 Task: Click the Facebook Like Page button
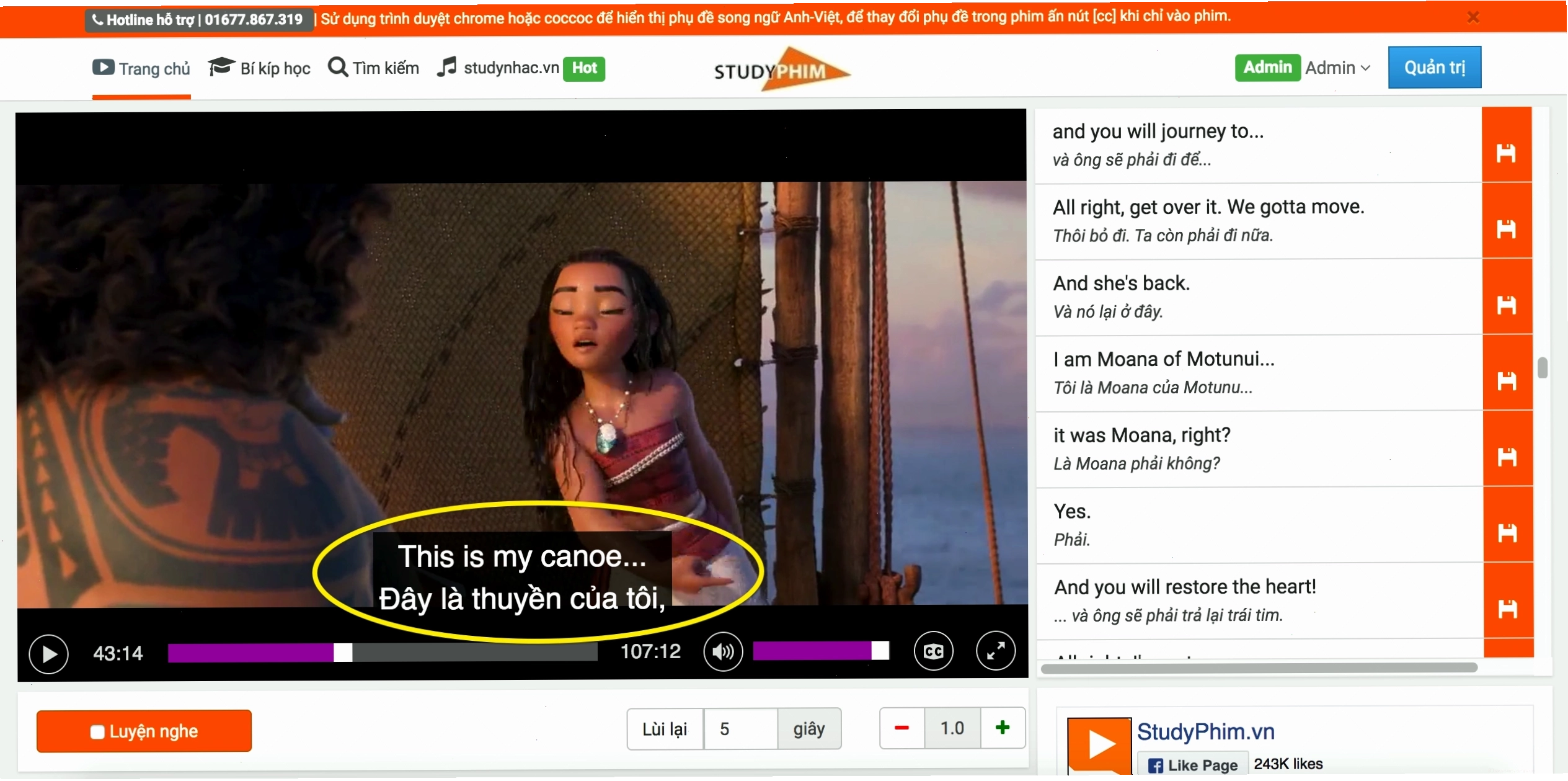click(1192, 765)
